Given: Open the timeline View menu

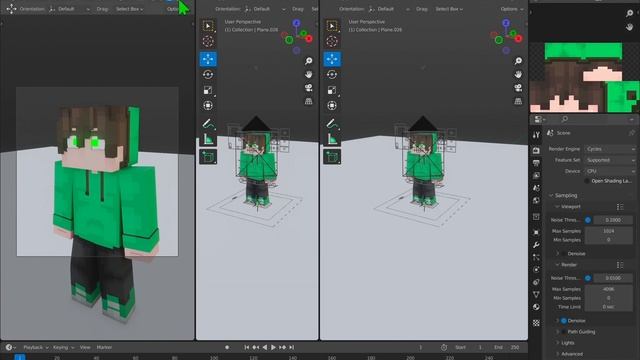Looking at the screenshot, I should click(x=85, y=347).
